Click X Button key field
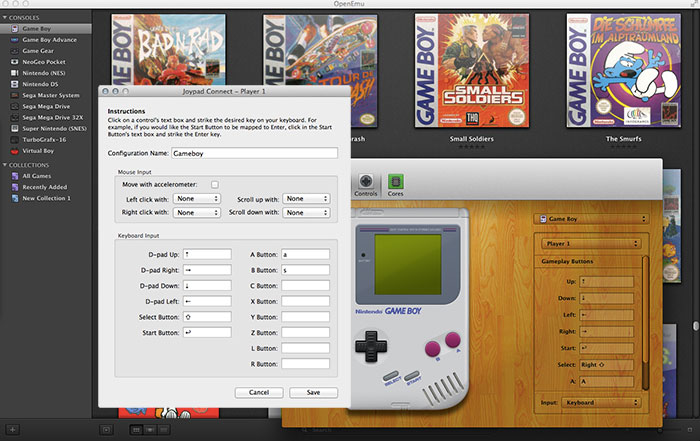Image resolution: width=700 pixels, height=441 pixels. tap(306, 301)
